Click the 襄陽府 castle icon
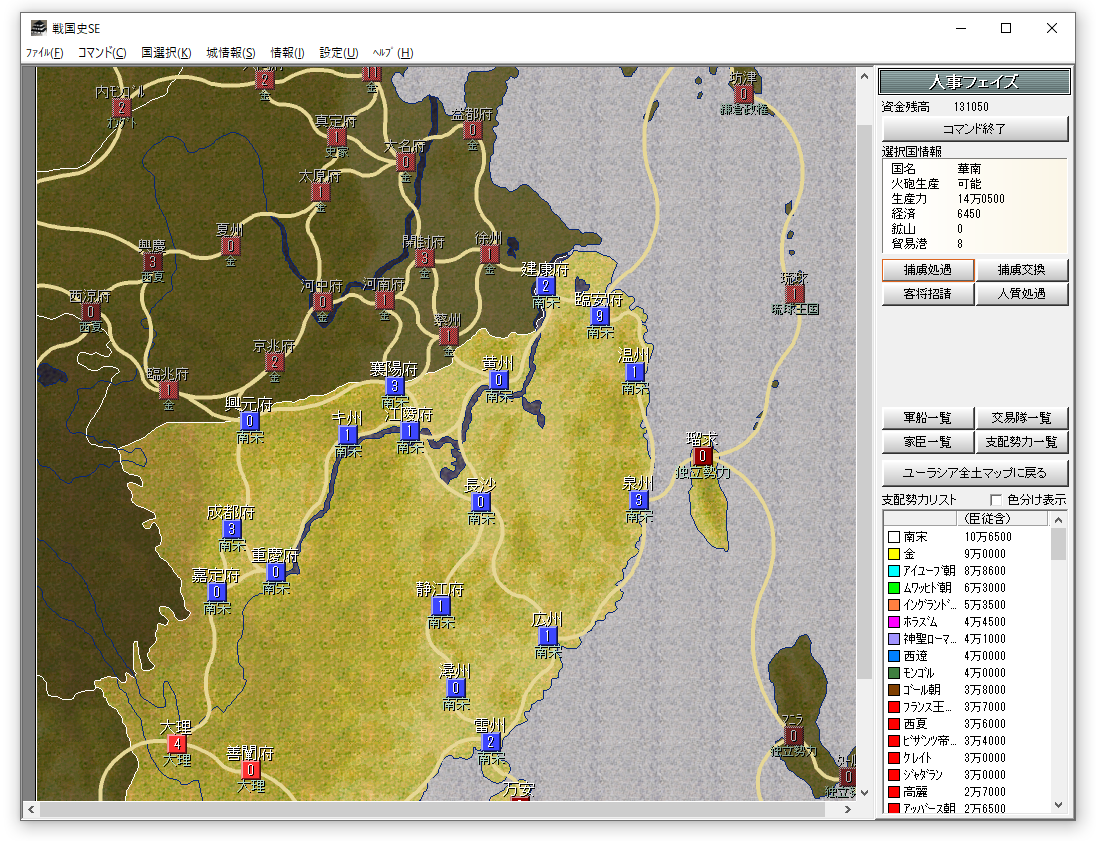This screenshot has width=1096, height=841. (395, 386)
